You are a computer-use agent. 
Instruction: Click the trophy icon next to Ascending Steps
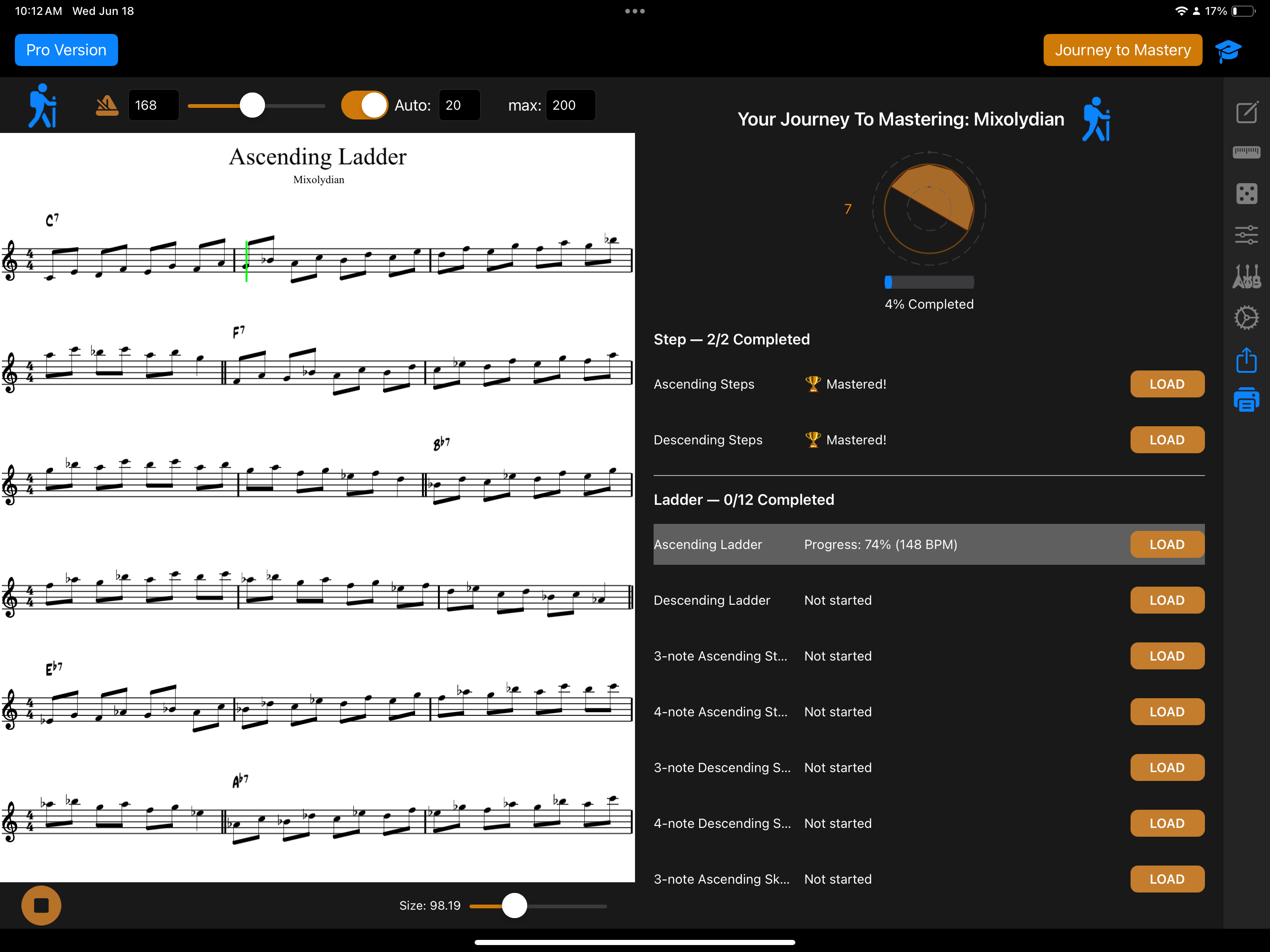point(813,383)
